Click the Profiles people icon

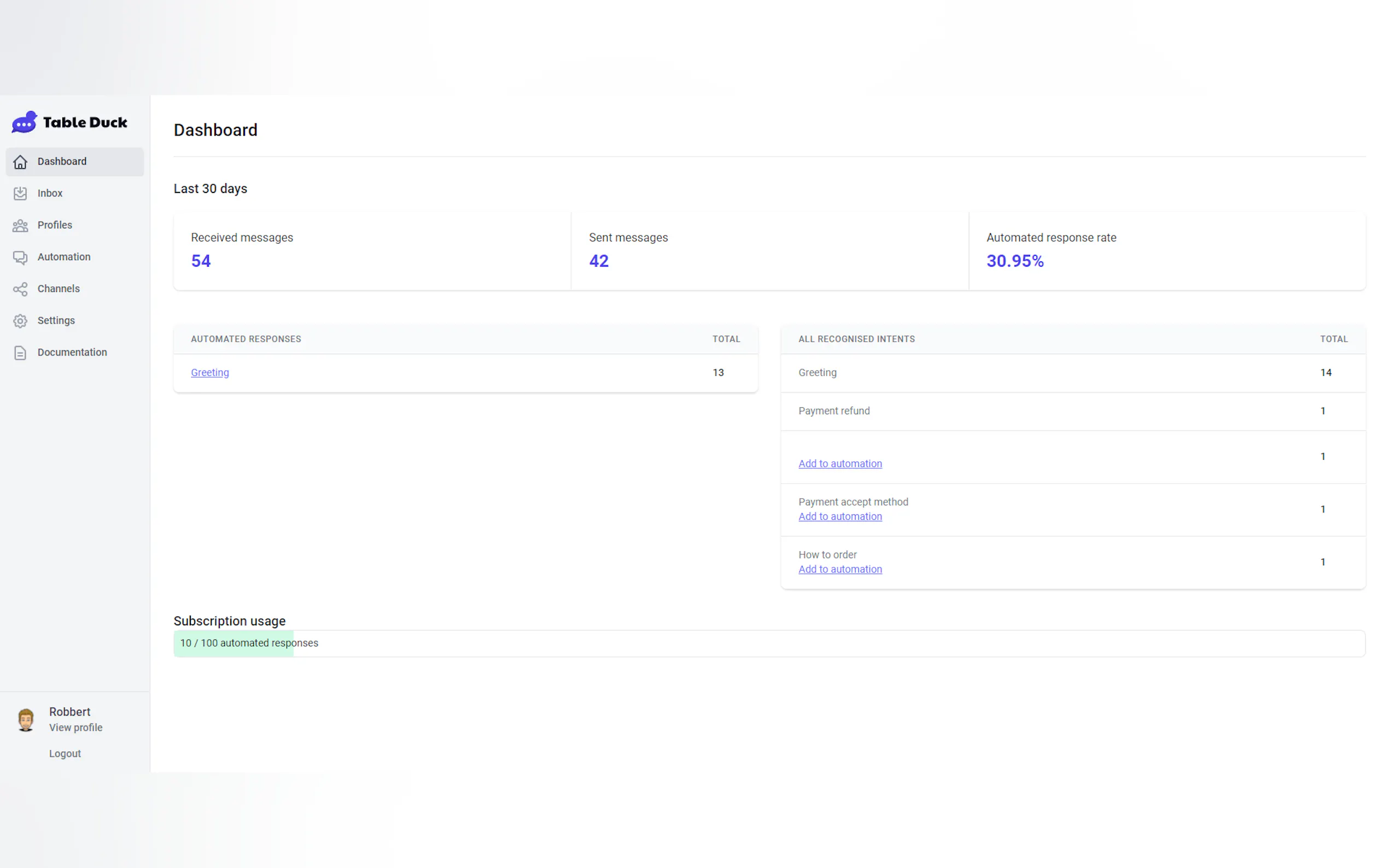(x=20, y=225)
